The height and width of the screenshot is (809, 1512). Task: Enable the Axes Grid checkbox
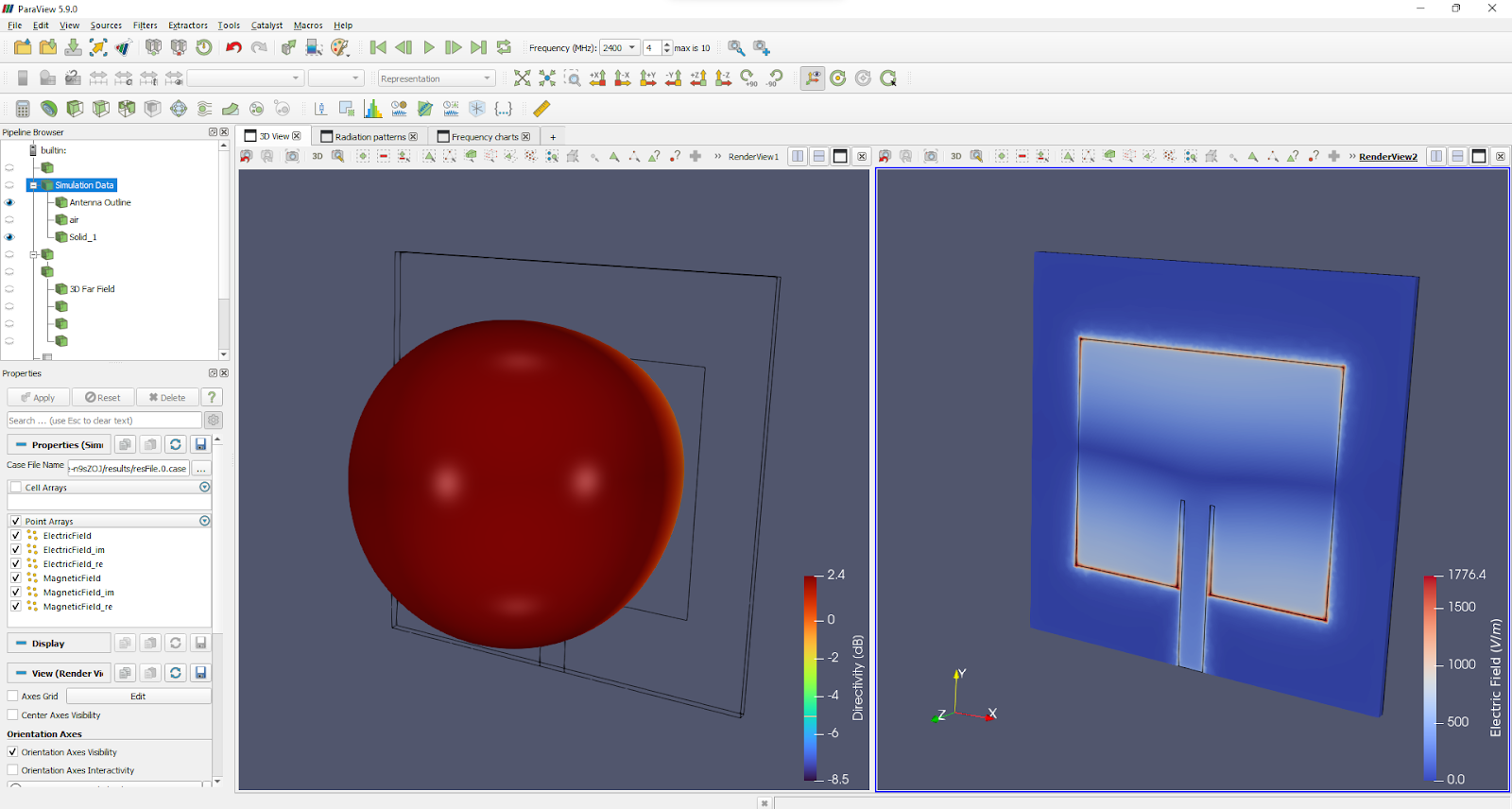13,696
